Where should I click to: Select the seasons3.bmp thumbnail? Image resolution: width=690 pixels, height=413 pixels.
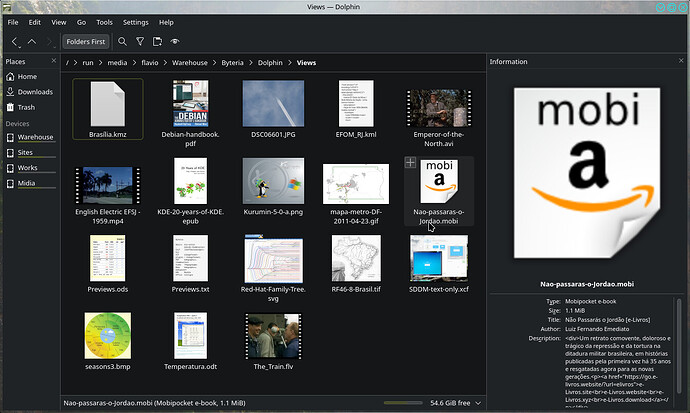click(108, 336)
